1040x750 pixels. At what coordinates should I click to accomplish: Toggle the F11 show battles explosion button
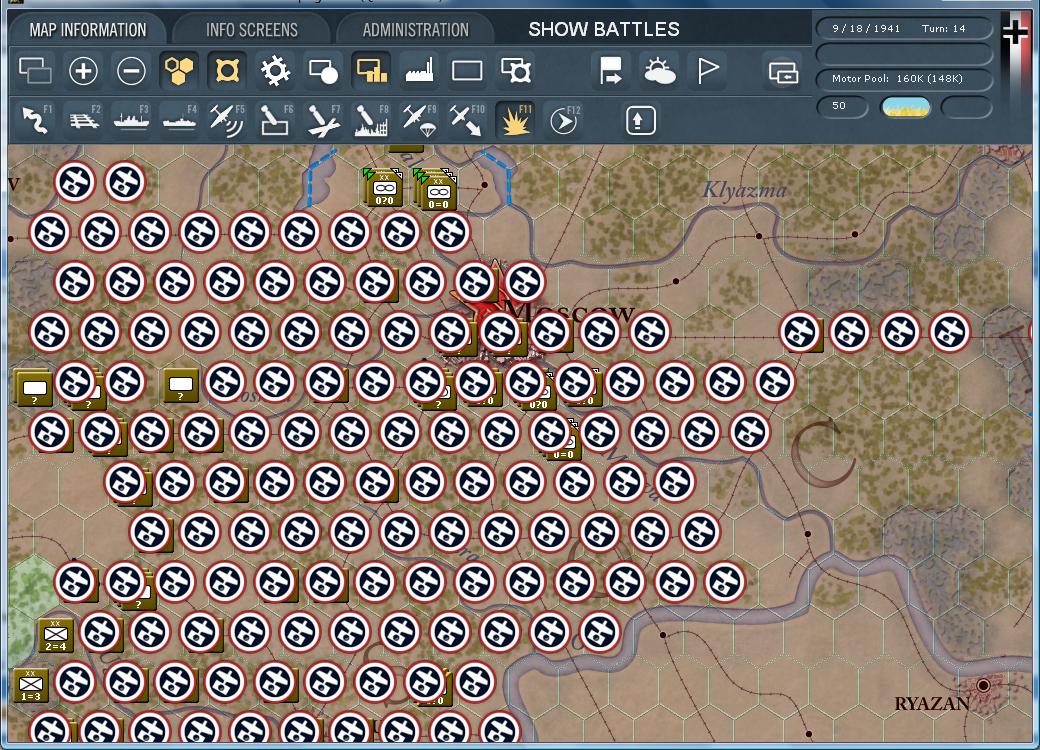(516, 119)
